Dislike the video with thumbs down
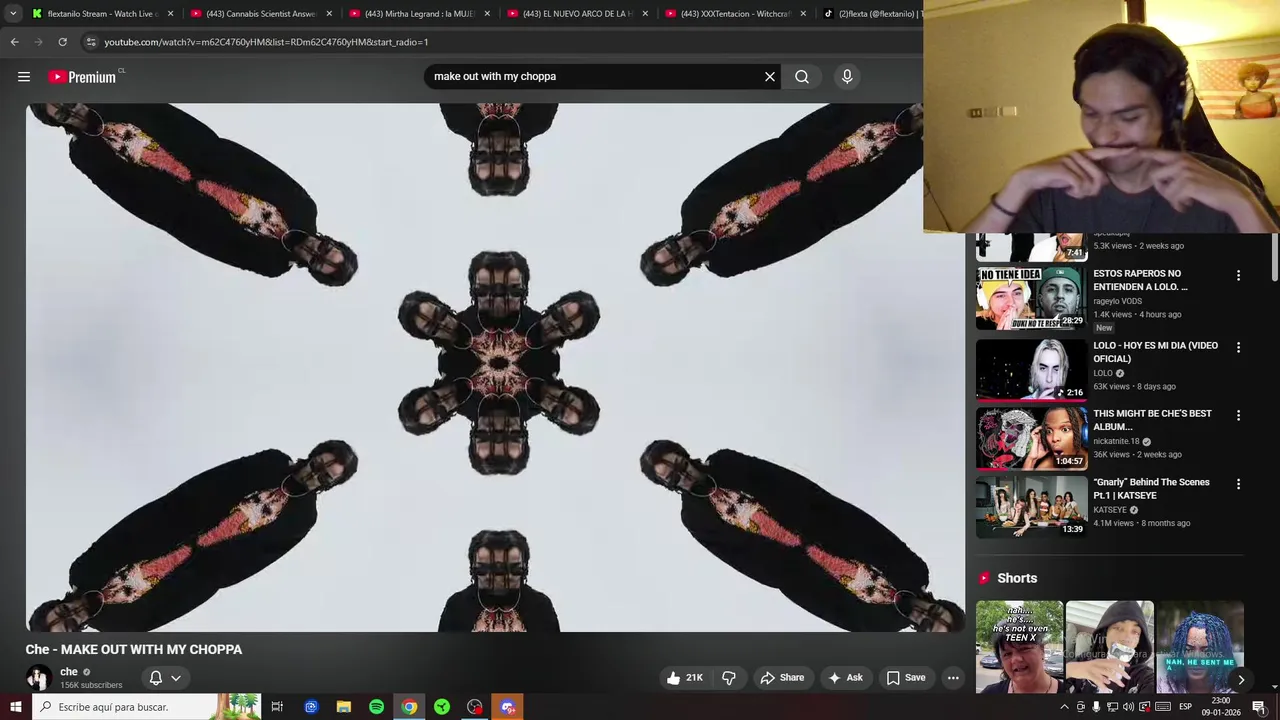This screenshot has width=1280, height=720. 729,678
